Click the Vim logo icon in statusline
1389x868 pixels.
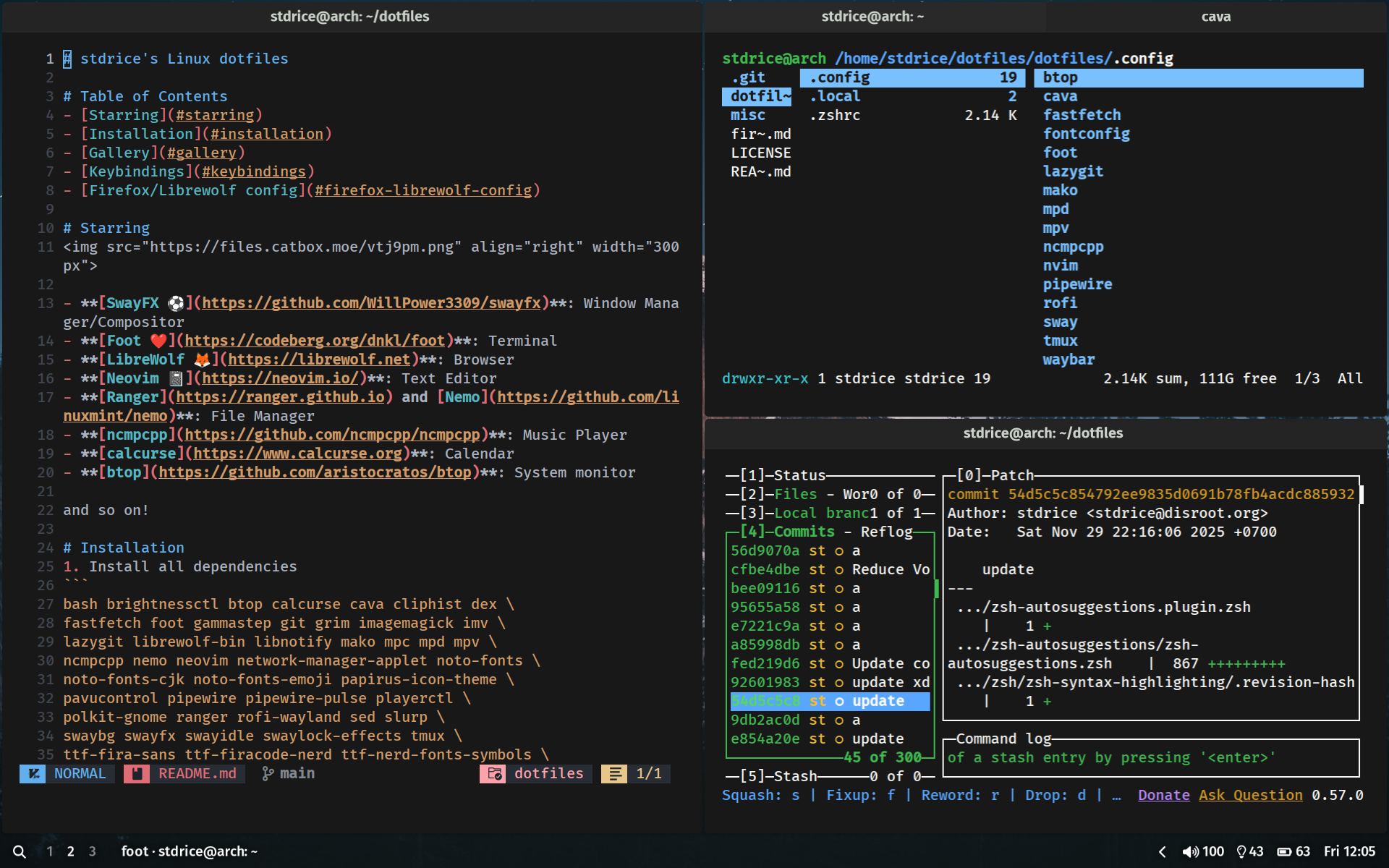pyautogui.click(x=33, y=774)
